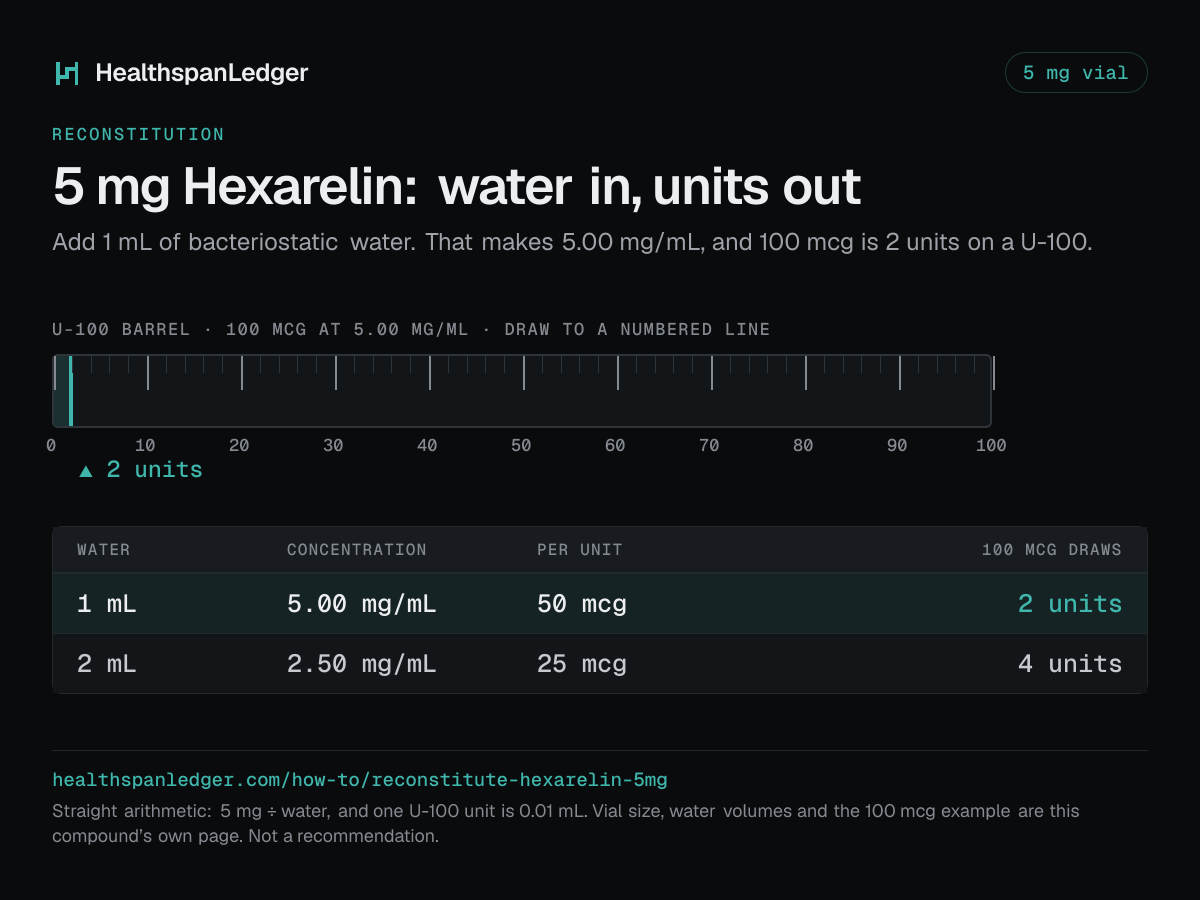Click the HealthspanLedger brand name

[x=202, y=73]
